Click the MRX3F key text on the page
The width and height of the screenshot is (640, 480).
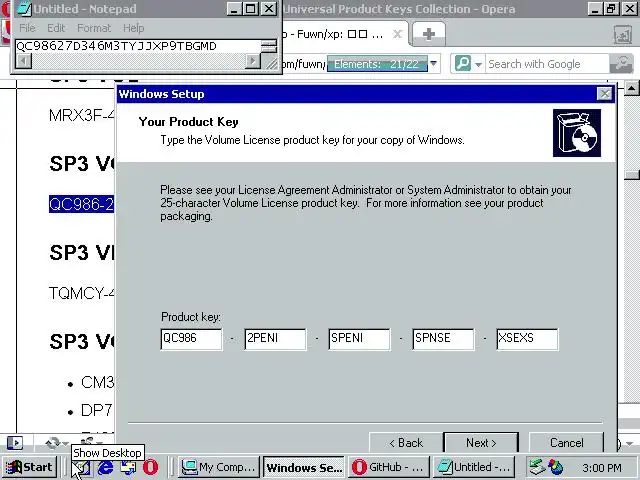click(x=82, y=115)
